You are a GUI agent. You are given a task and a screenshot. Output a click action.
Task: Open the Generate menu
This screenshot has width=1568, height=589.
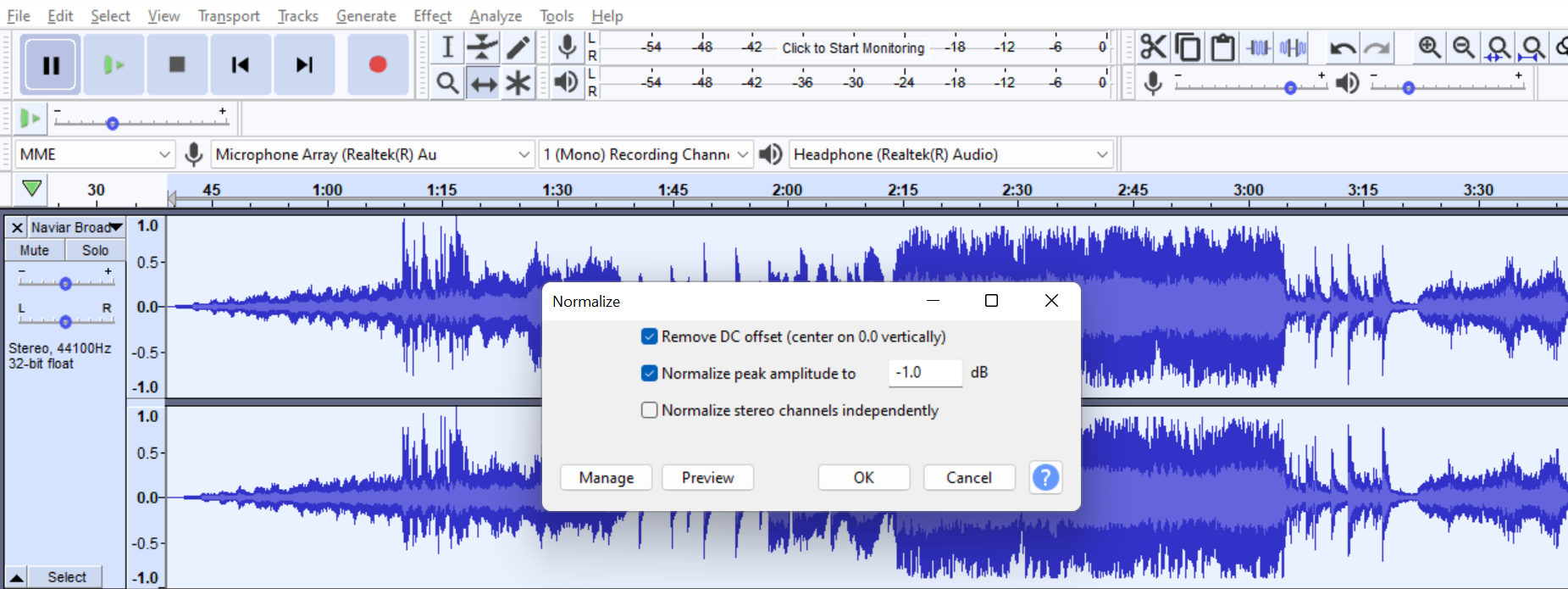point(366,15)
